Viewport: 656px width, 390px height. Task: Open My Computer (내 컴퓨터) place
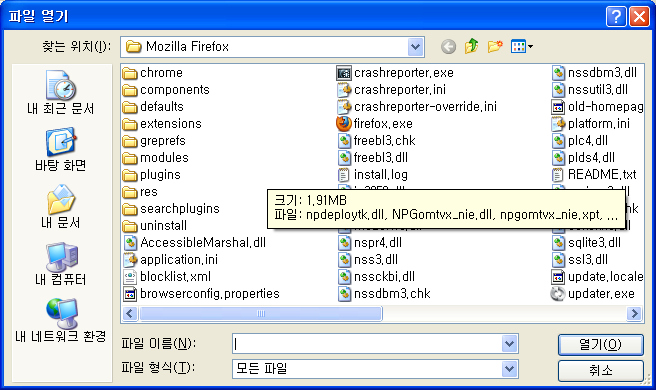(61, 264)
